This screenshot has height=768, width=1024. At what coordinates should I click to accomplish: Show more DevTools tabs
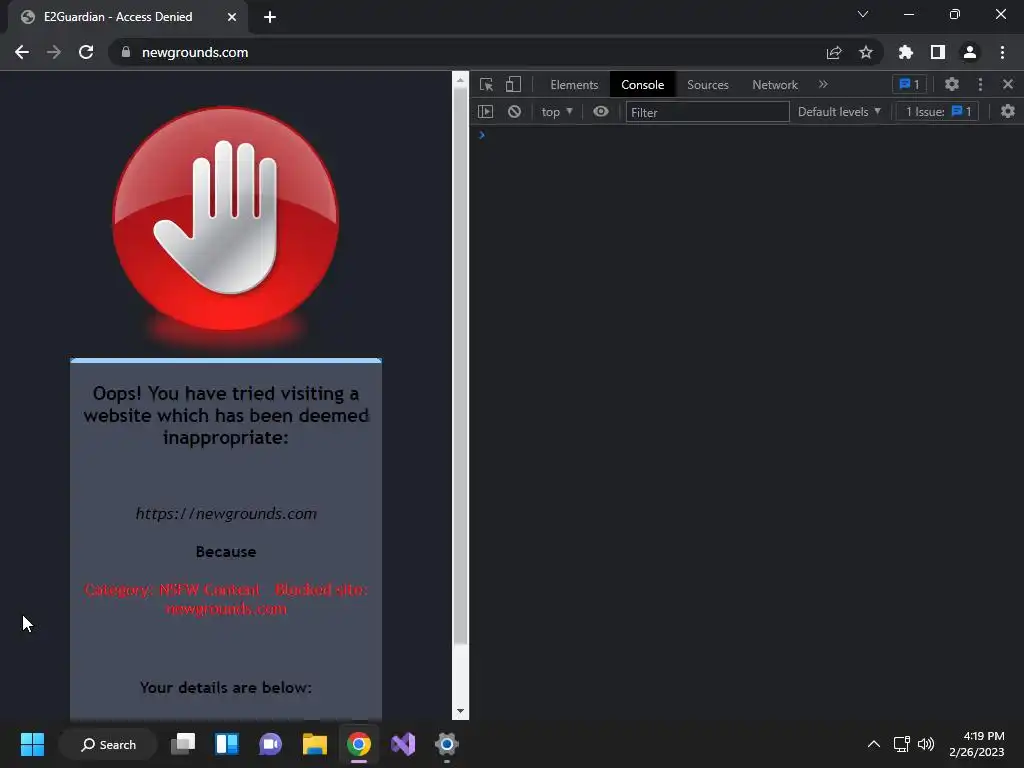pos(823,84)
